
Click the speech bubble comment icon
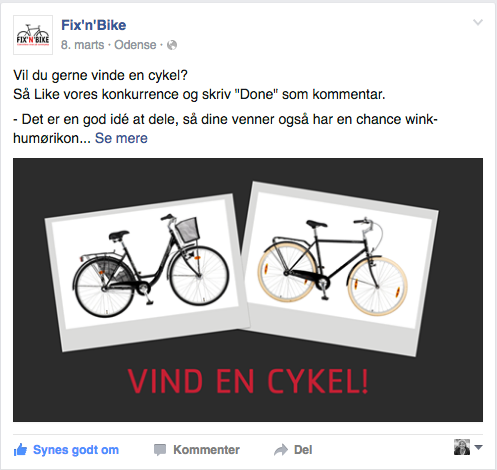tap(160, 450)
